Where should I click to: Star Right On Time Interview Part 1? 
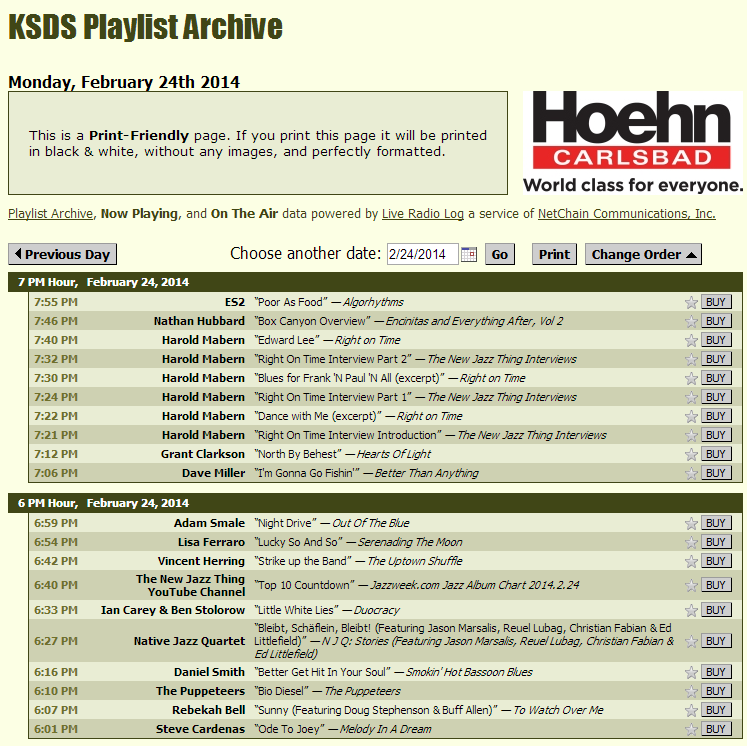pyautogui.click(x=691, y=398)
